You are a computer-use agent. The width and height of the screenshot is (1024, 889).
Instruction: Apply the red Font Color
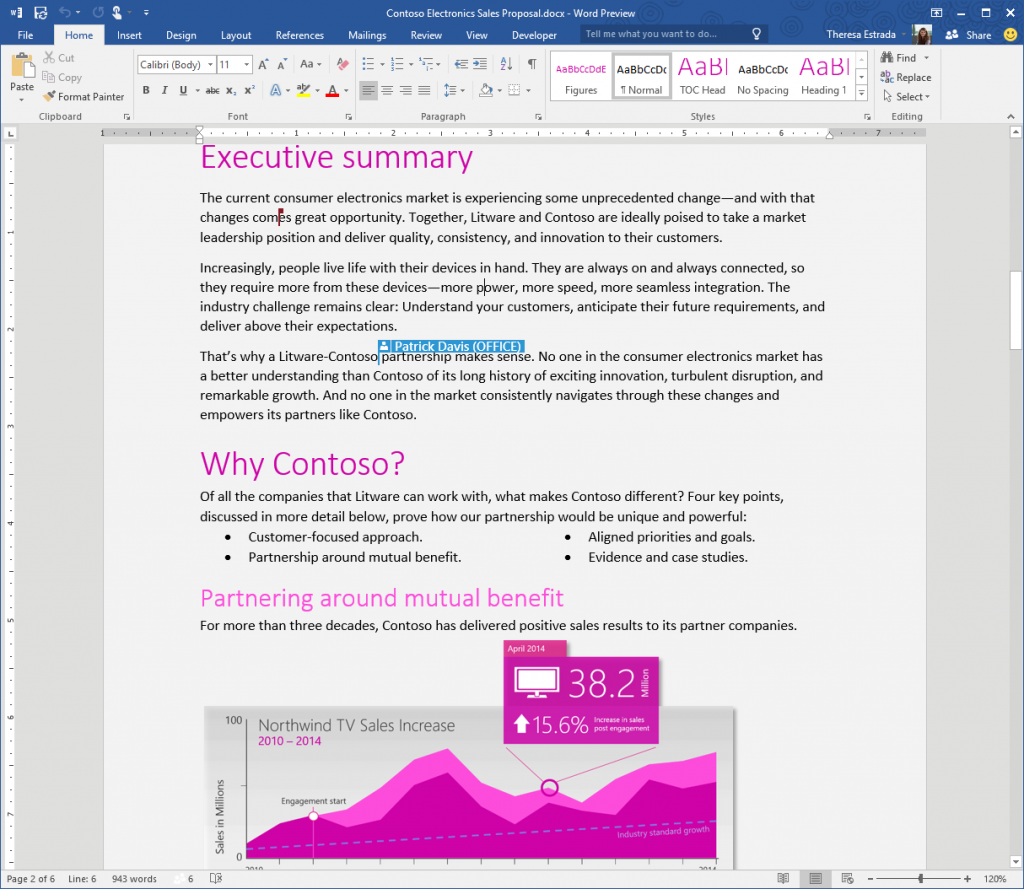click(333, 90)
